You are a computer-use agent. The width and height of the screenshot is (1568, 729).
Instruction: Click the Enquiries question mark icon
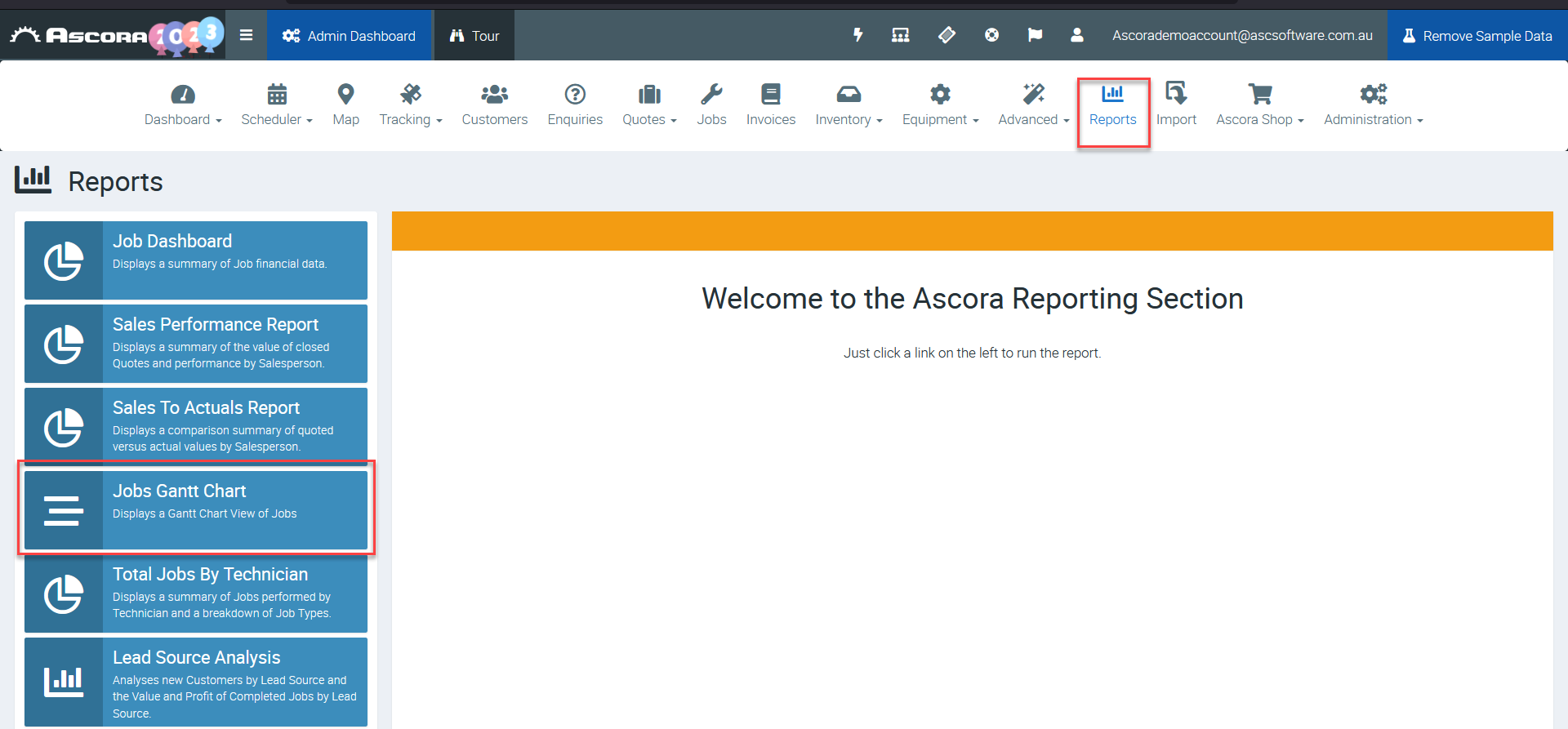click(x=575, y=95)
